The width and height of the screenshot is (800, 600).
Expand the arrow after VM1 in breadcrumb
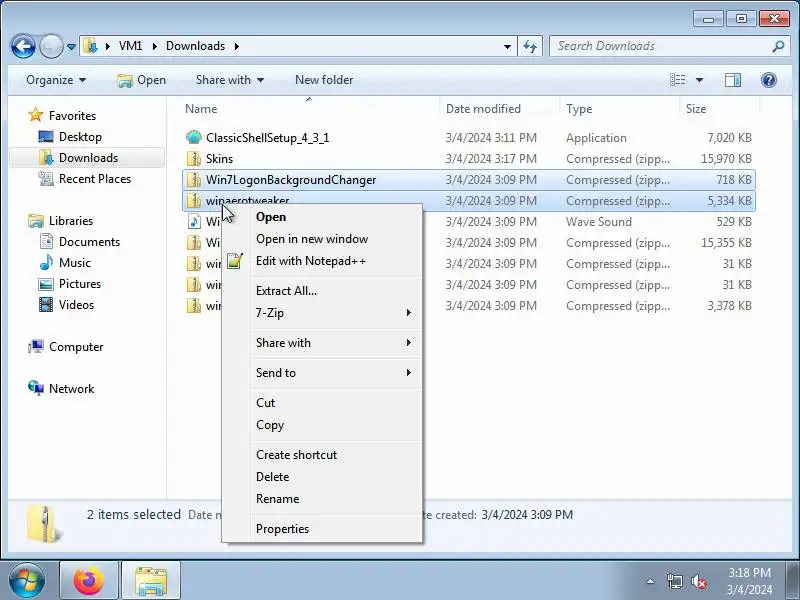(155, 46)
